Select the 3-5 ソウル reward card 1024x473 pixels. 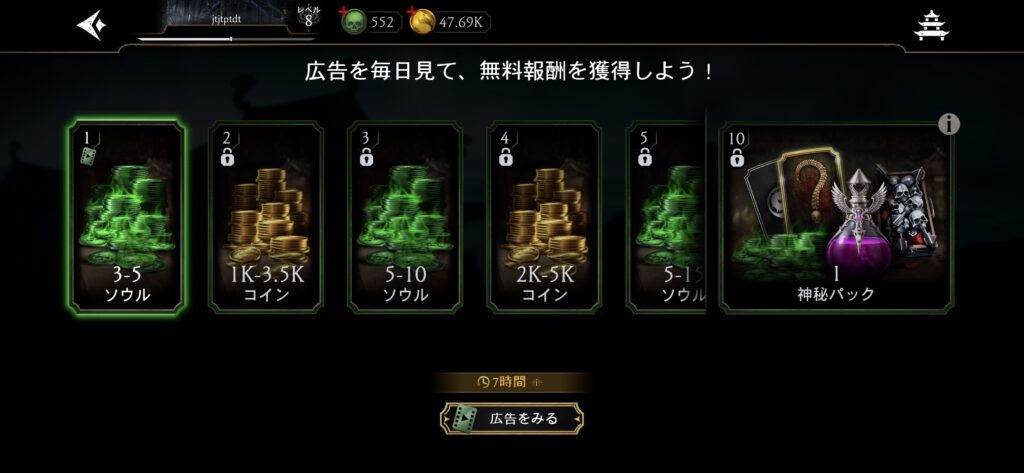pyautogui.click(x=127, y=218)
